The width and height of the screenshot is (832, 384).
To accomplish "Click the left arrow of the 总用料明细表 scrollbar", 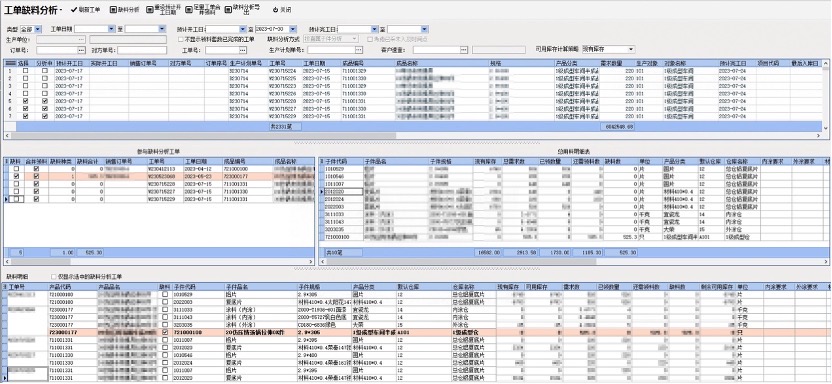I will point(322,261).
